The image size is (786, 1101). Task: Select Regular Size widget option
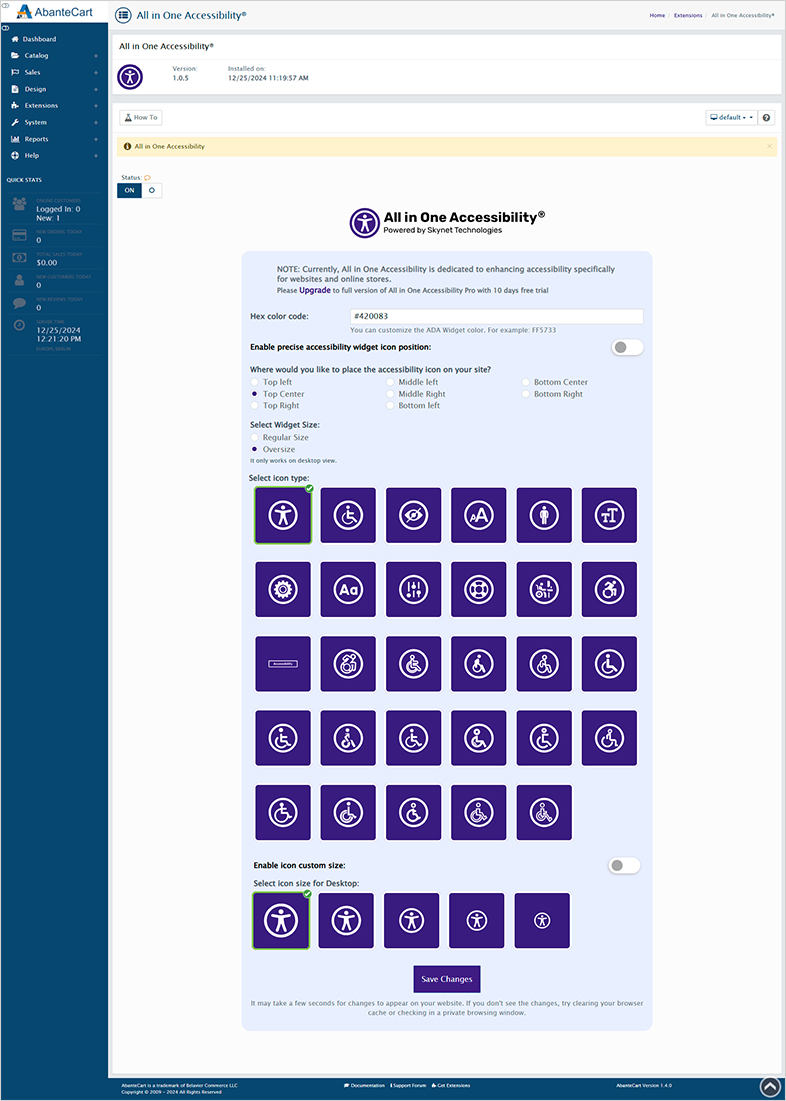(x=255, y=437)
